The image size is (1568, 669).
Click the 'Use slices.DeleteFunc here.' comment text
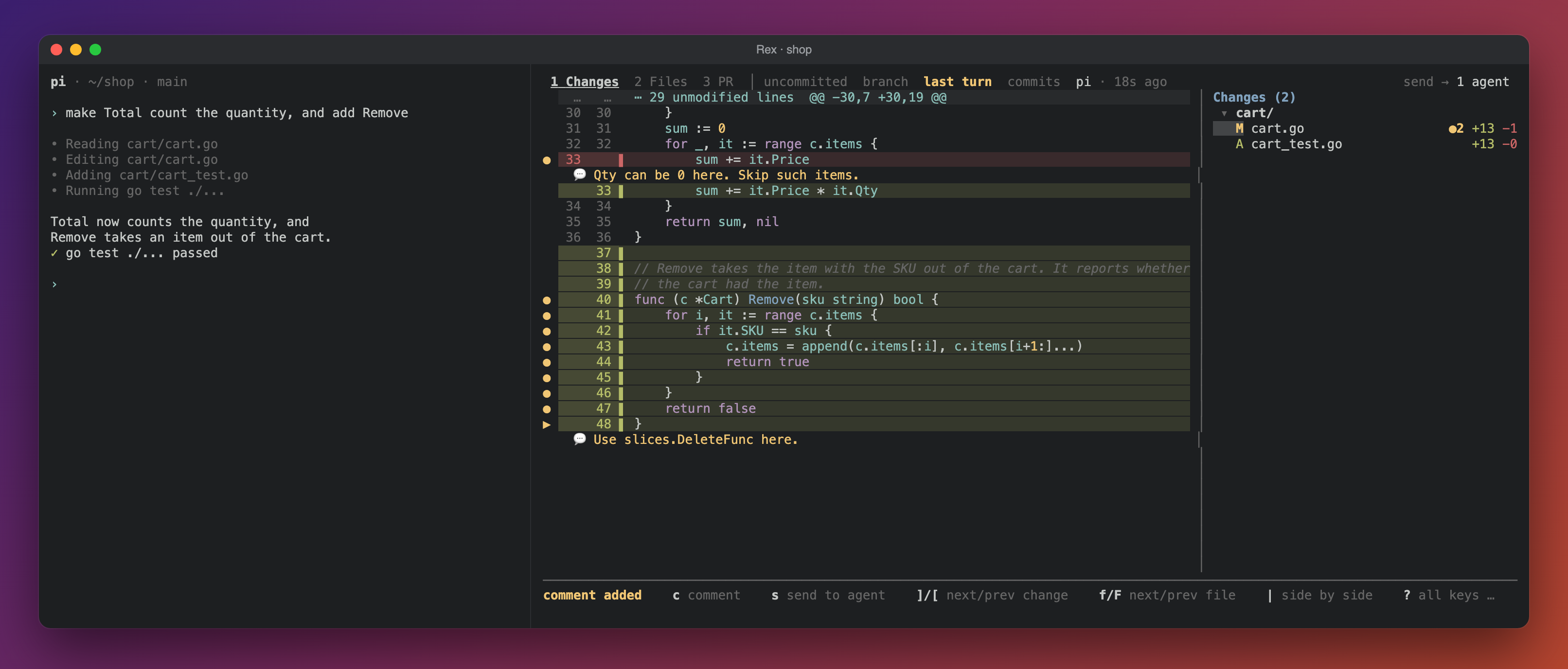tap(695, 439)
